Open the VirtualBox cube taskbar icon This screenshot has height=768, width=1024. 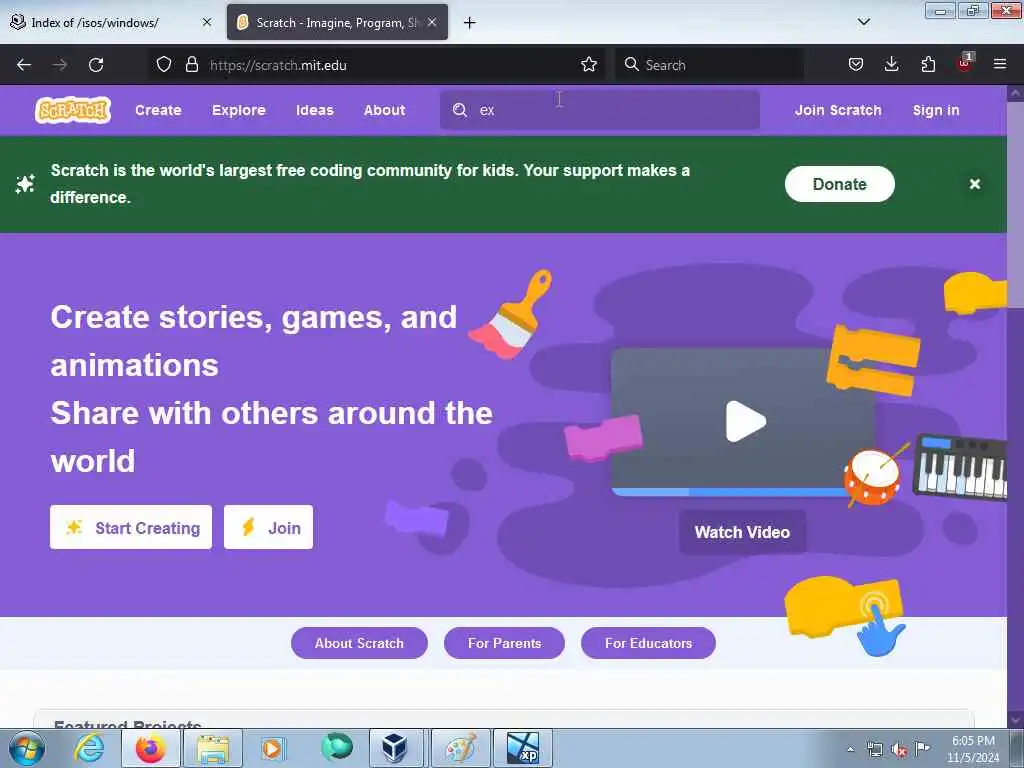[394, 749]
